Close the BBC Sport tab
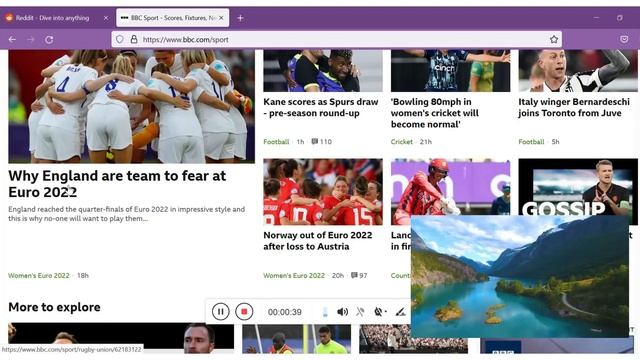 [221, 18]
